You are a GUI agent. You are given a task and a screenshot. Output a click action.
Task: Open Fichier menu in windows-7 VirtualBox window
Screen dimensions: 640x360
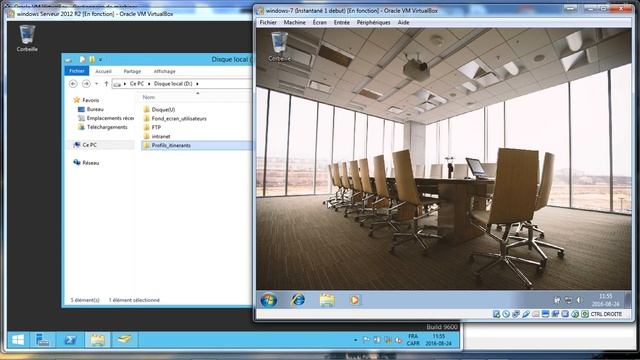[268, 22]
